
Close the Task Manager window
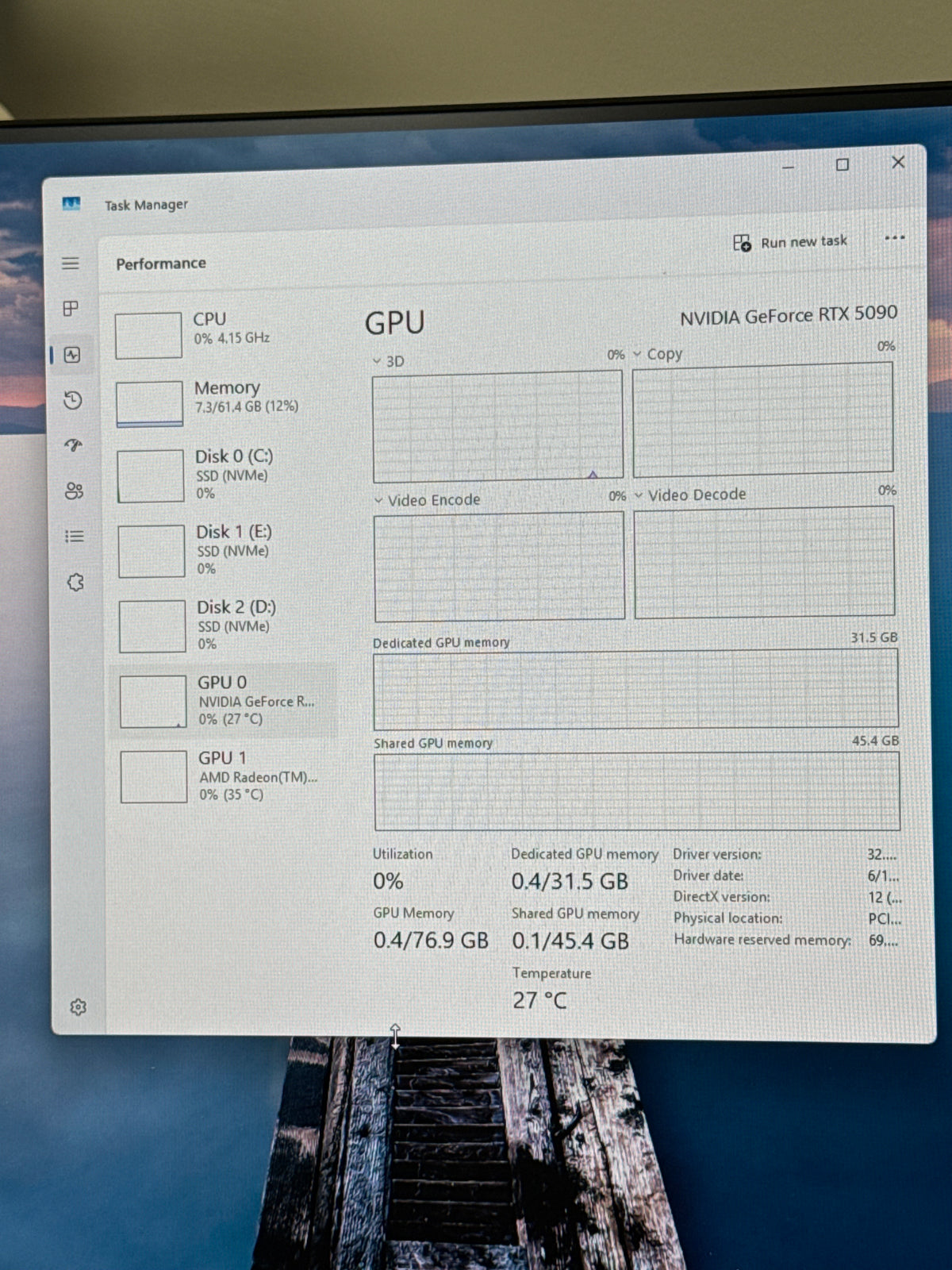pyautogui.click(x=898, y=162)
